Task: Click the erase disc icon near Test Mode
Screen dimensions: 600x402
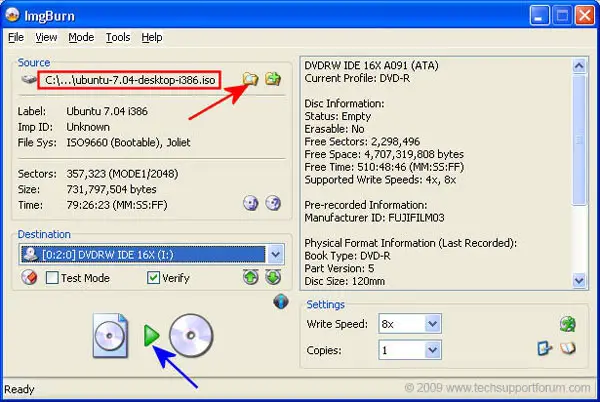Action: 29,277
